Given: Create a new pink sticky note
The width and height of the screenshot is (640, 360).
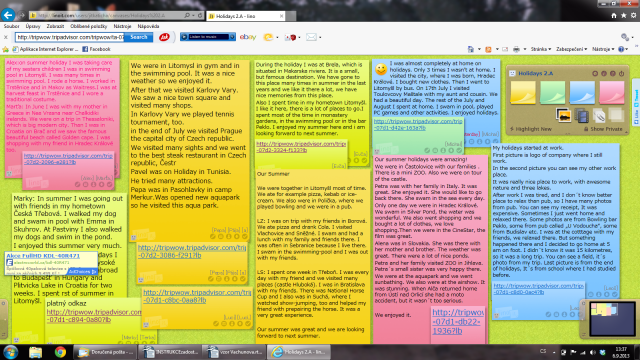Looking at the screenshot, I should [x=611, y=92].
